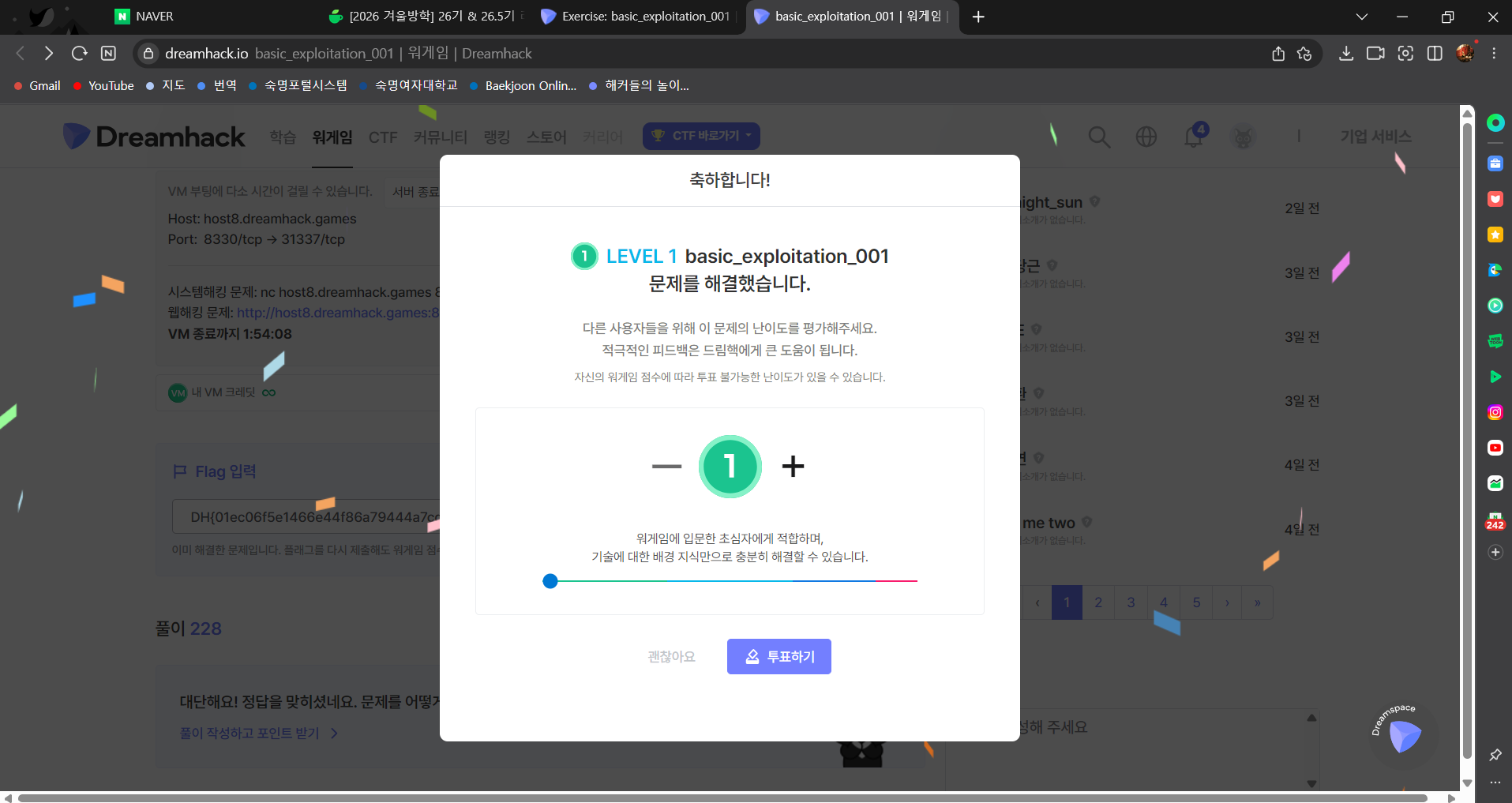Image resolution: width=1512 pixels, height=803 pixels.
Task: Click the Dreamhack logo
Action: [153, 136]
